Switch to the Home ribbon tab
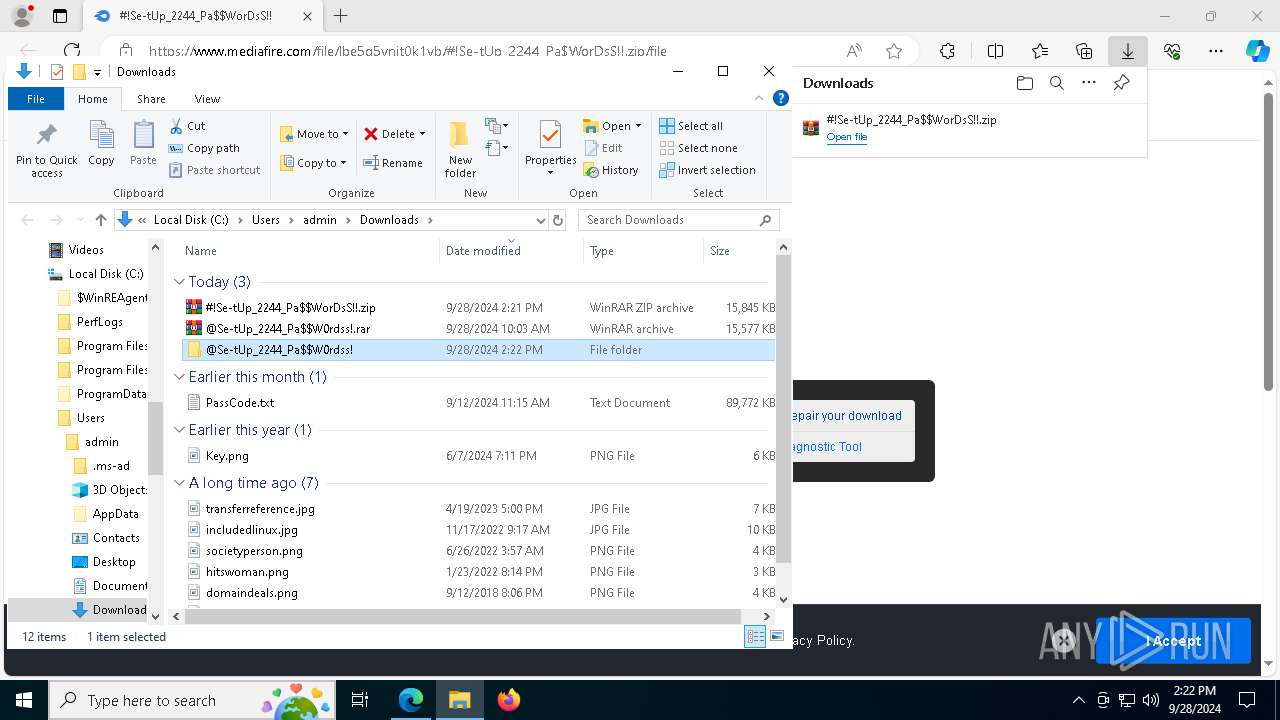 92,99
